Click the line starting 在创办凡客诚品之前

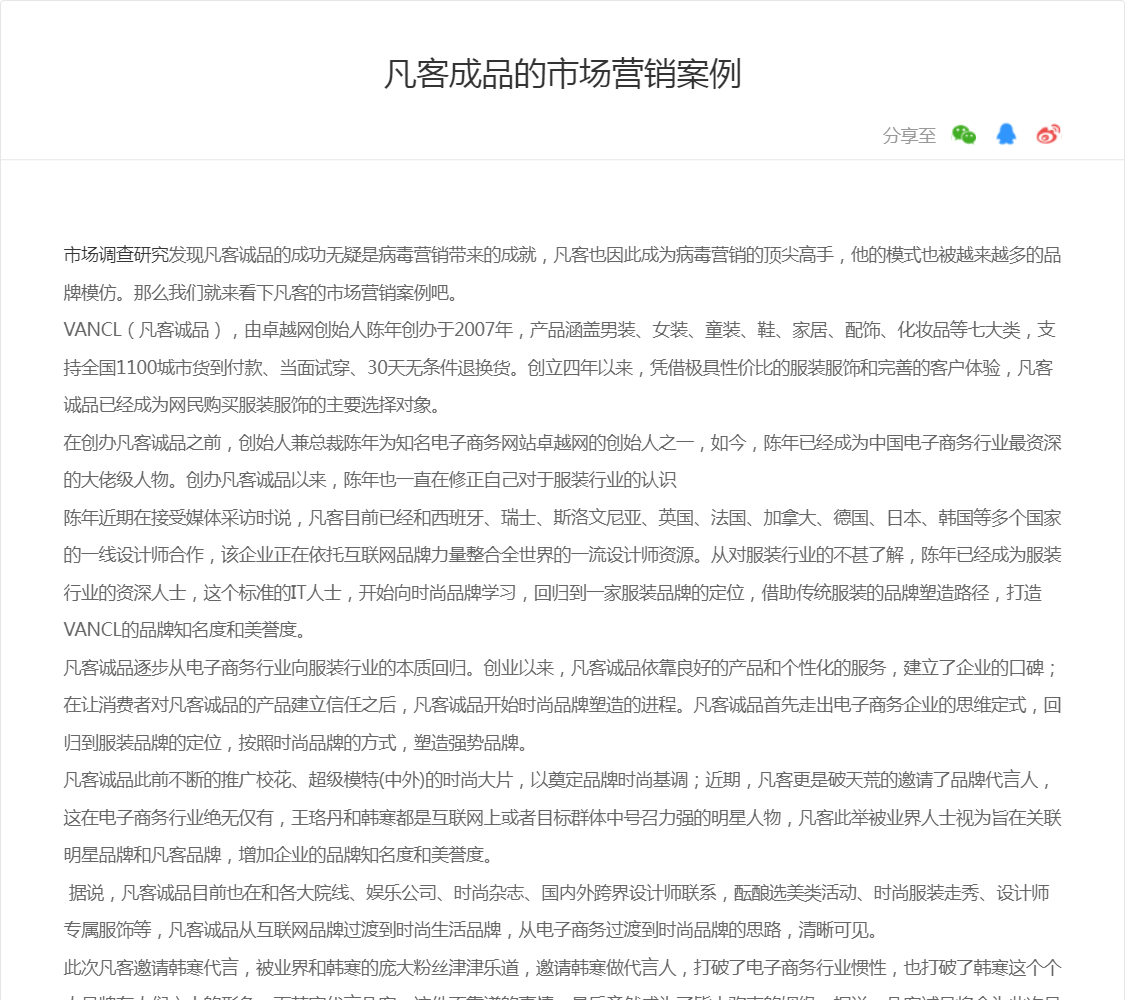click(562, 443)
